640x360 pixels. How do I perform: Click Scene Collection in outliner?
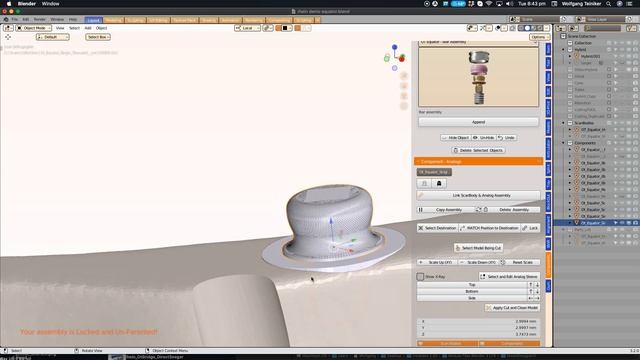pyautogui.click(x=582, y=36)
